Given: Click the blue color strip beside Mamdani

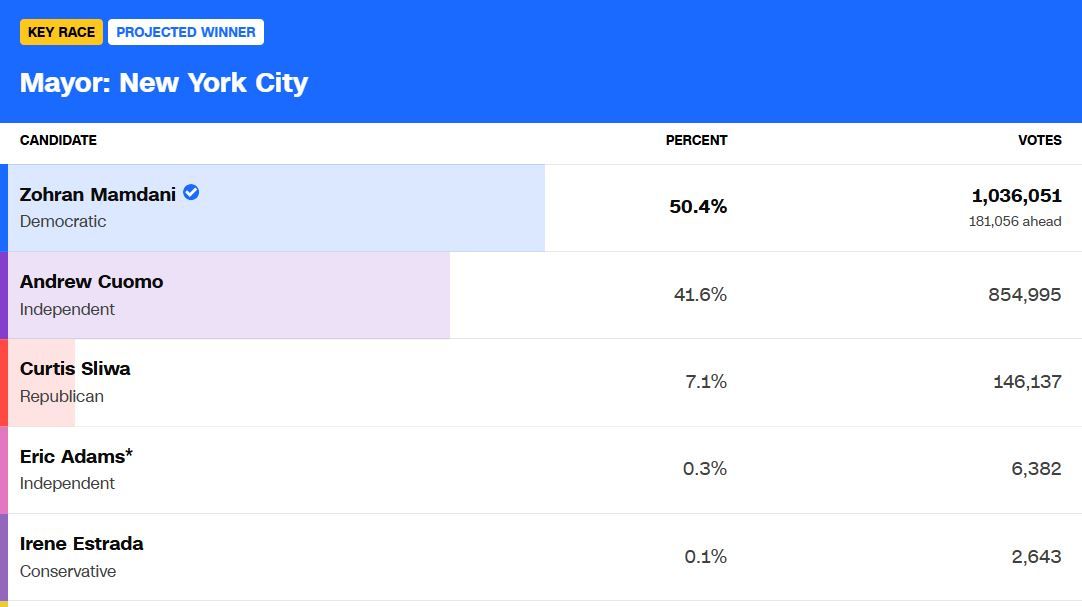Looking at the screenshot, I should click(4, 208).
